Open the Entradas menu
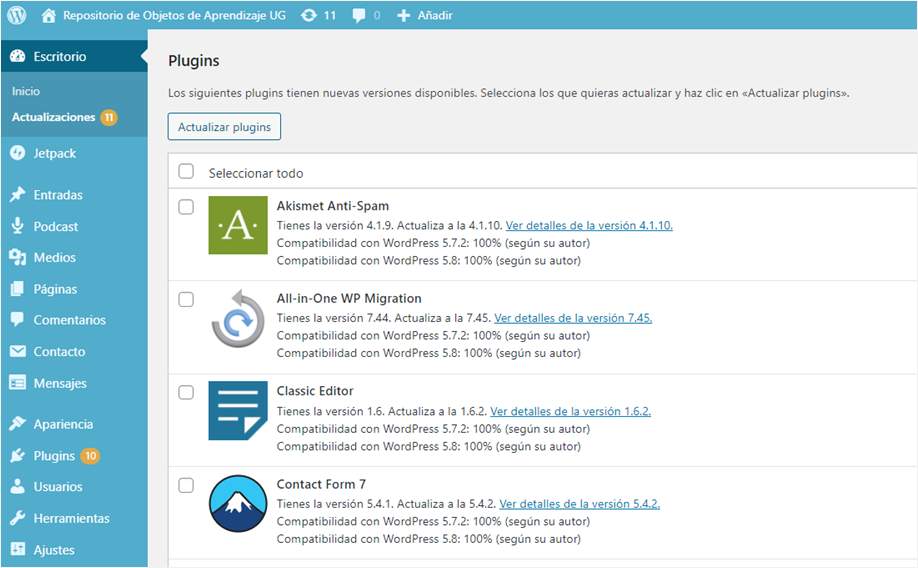The height and width of the screenshot is (568, 918). pyautogui.click(x=58, y=195)
